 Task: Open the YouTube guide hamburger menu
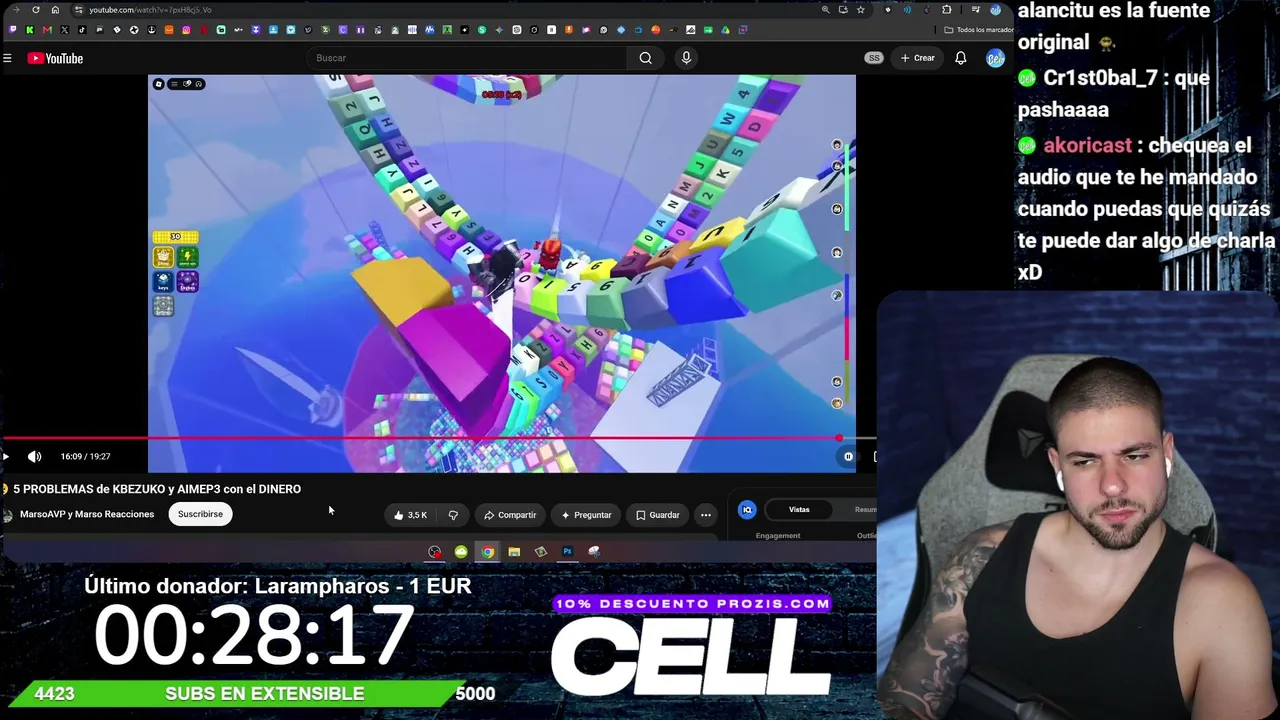pyautogui.click(x=7, y=58)
